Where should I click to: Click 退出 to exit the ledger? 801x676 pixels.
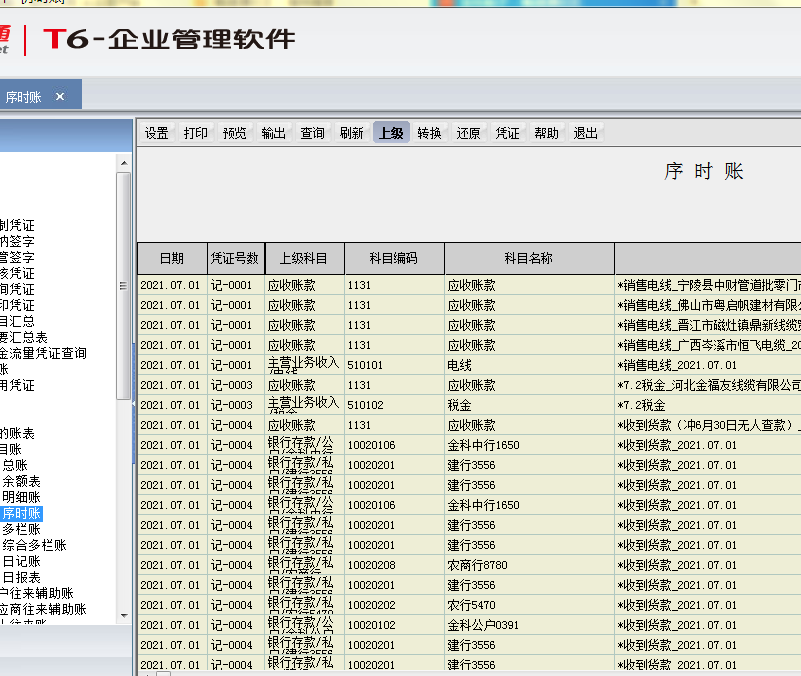pos(585,133)
